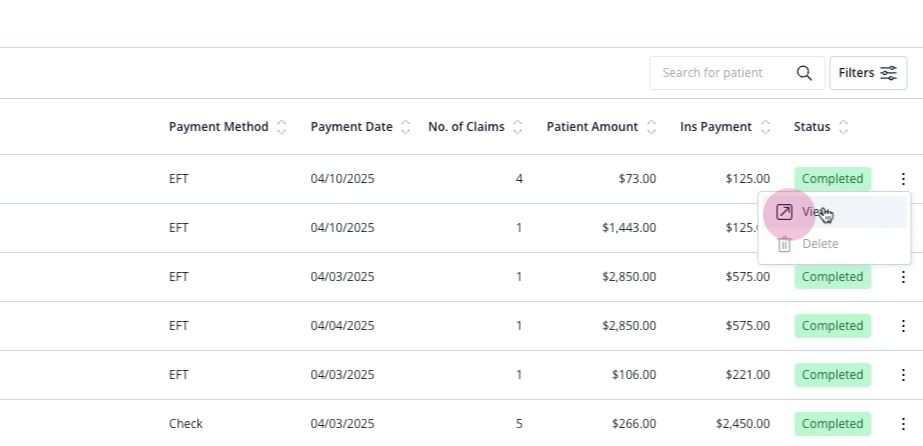
Task: Sort by Ins Payment column
Action: 765,127
